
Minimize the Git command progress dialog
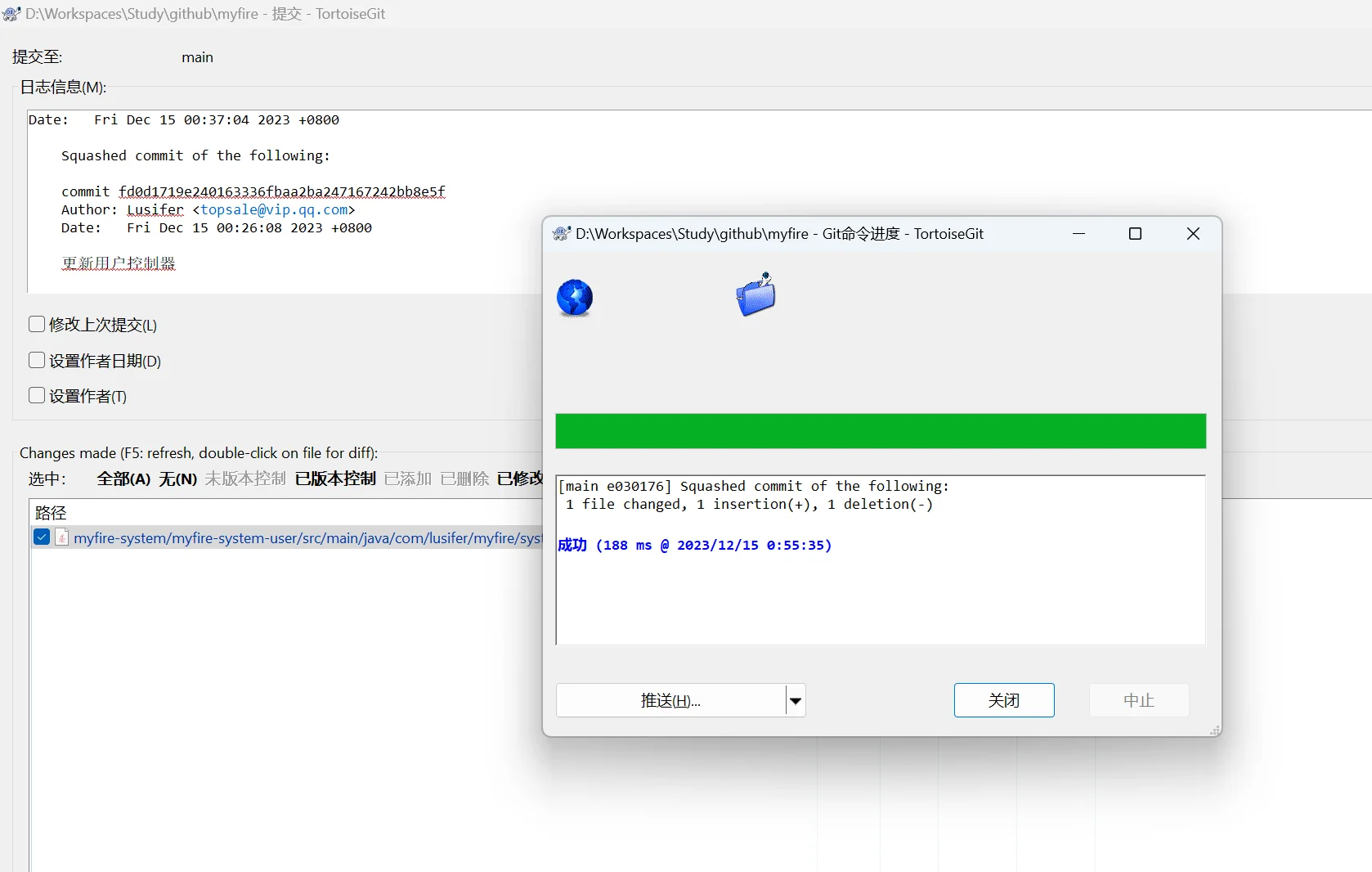point(1078,234)
